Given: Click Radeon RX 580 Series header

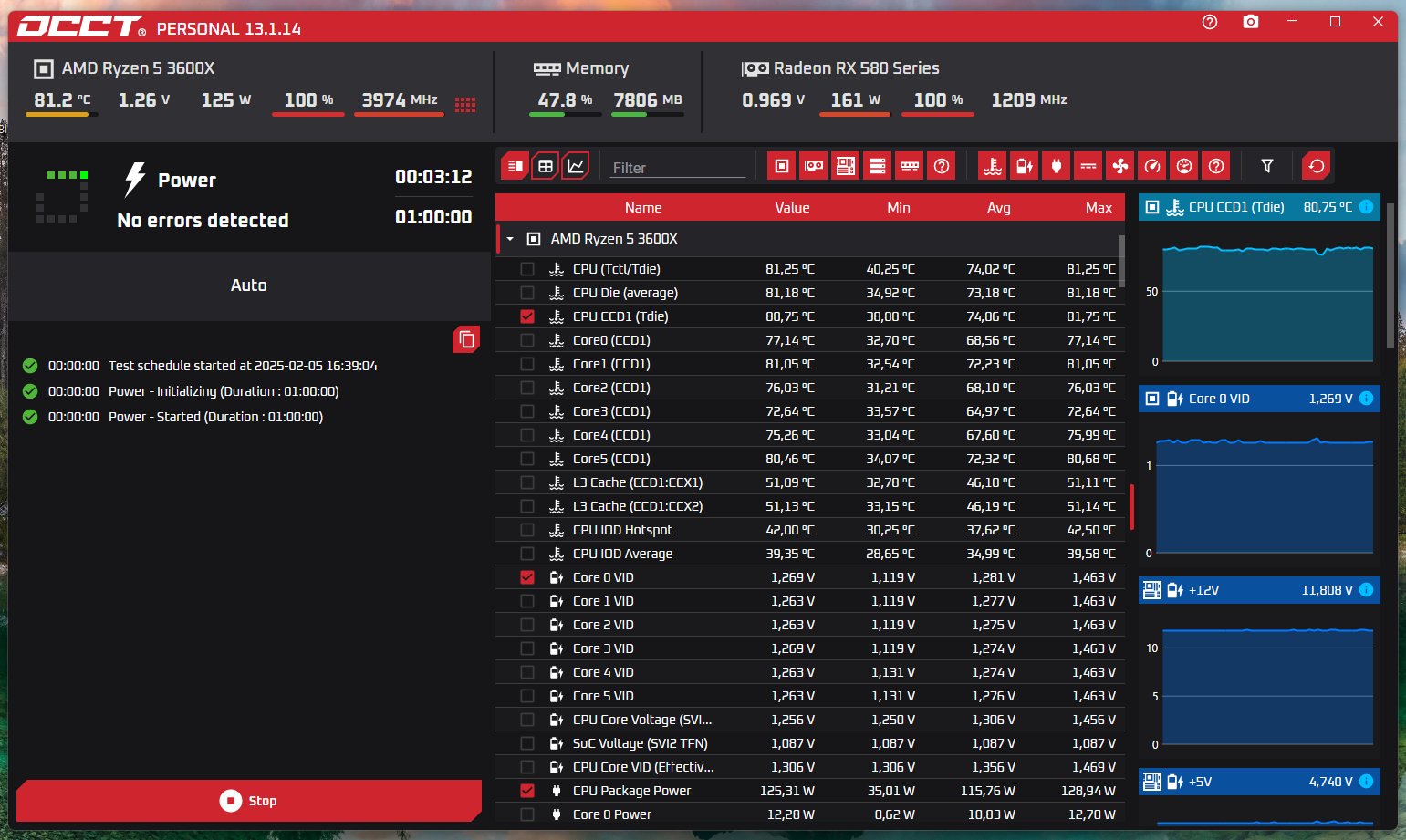Looking at the screenshot, I should pos(857,68).
